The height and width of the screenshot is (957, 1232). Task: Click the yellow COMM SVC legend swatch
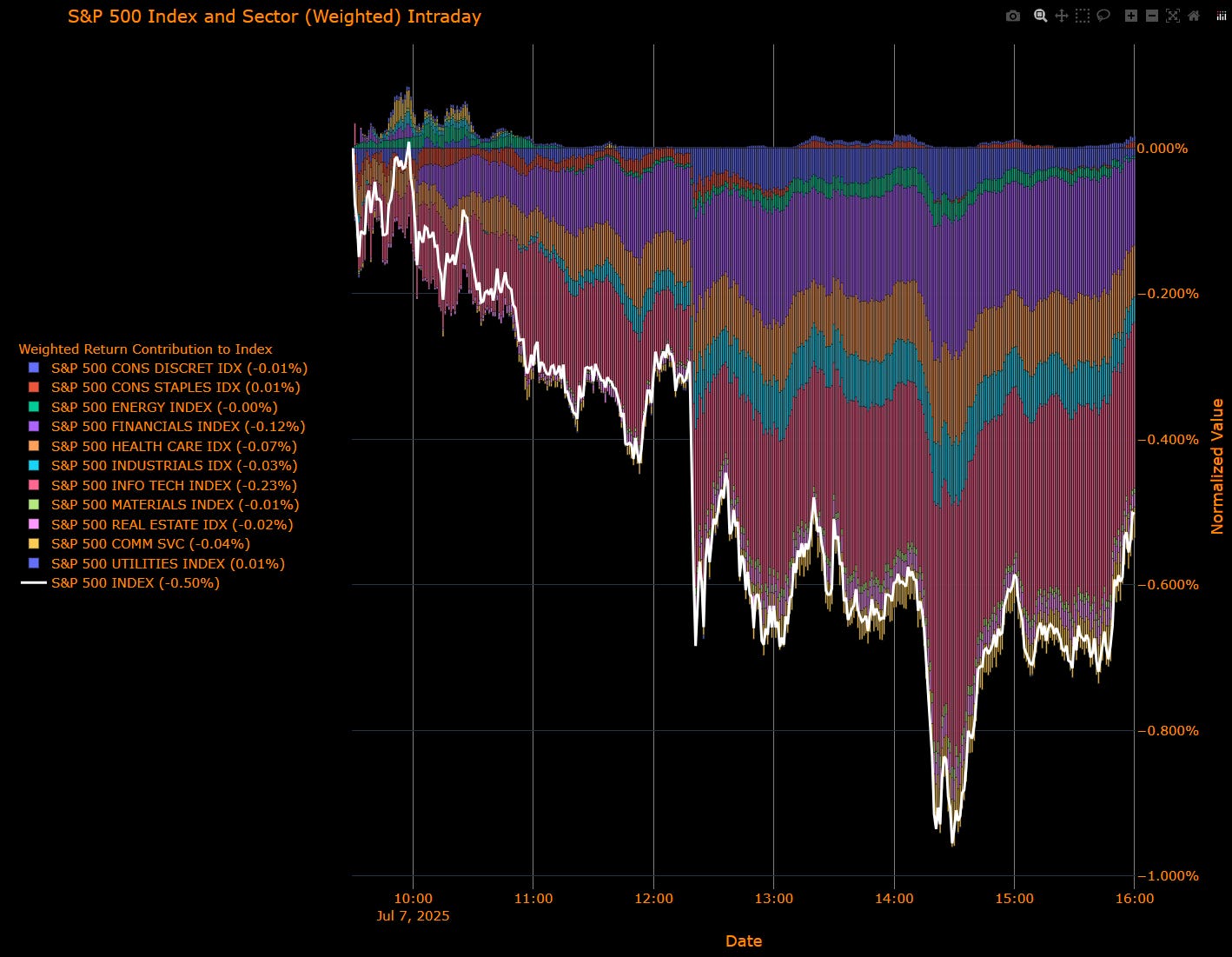click(x=34, y=543)
